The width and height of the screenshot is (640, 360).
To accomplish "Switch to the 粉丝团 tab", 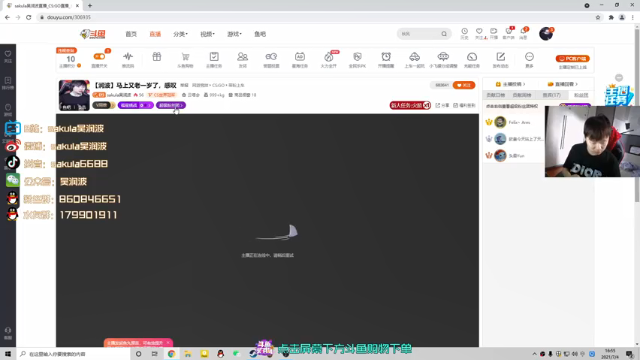I will click(581, 95).
